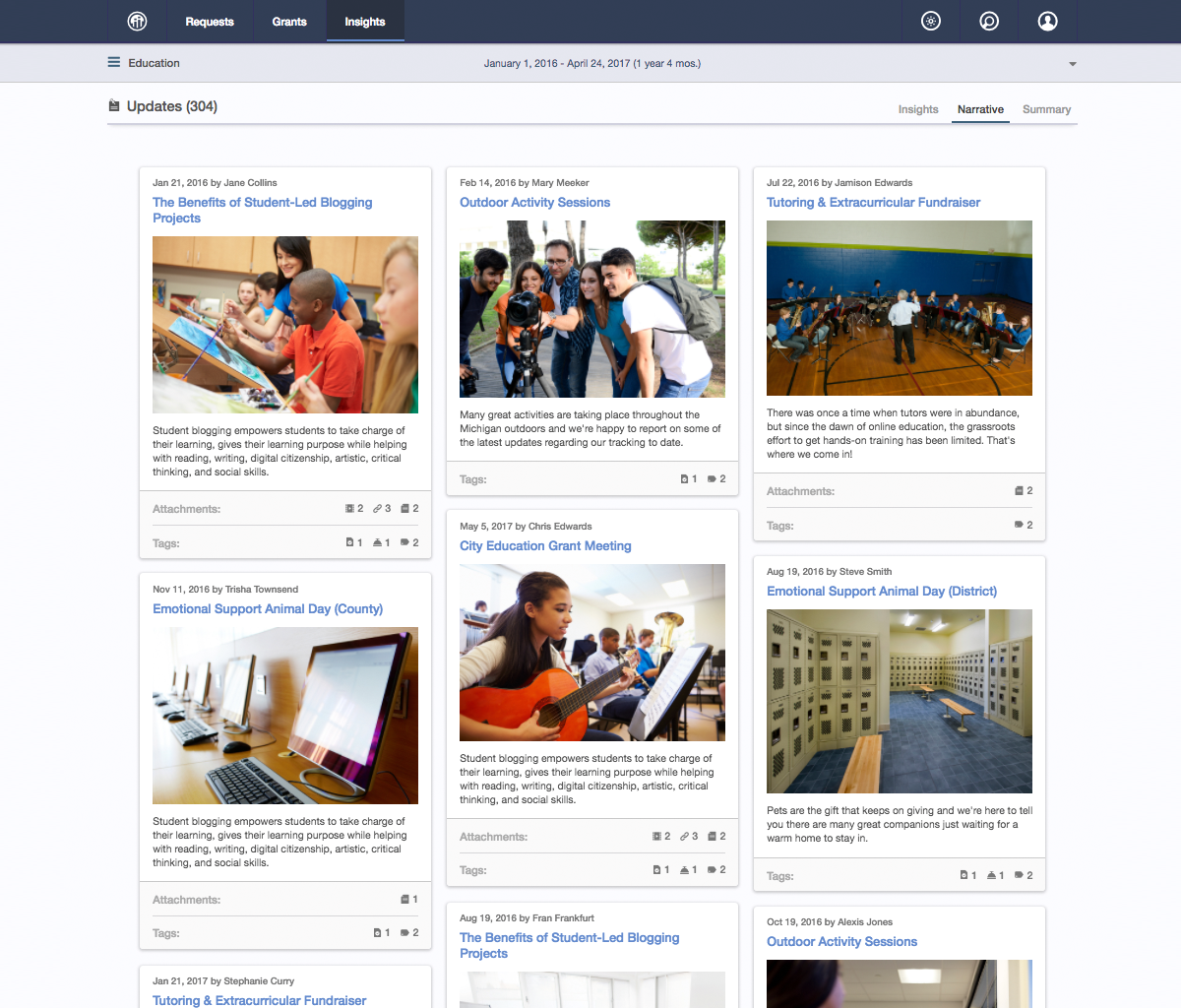
Task: Click document attachment icon on Tutoring Fundraiser card
Action: pos(1019,490)
